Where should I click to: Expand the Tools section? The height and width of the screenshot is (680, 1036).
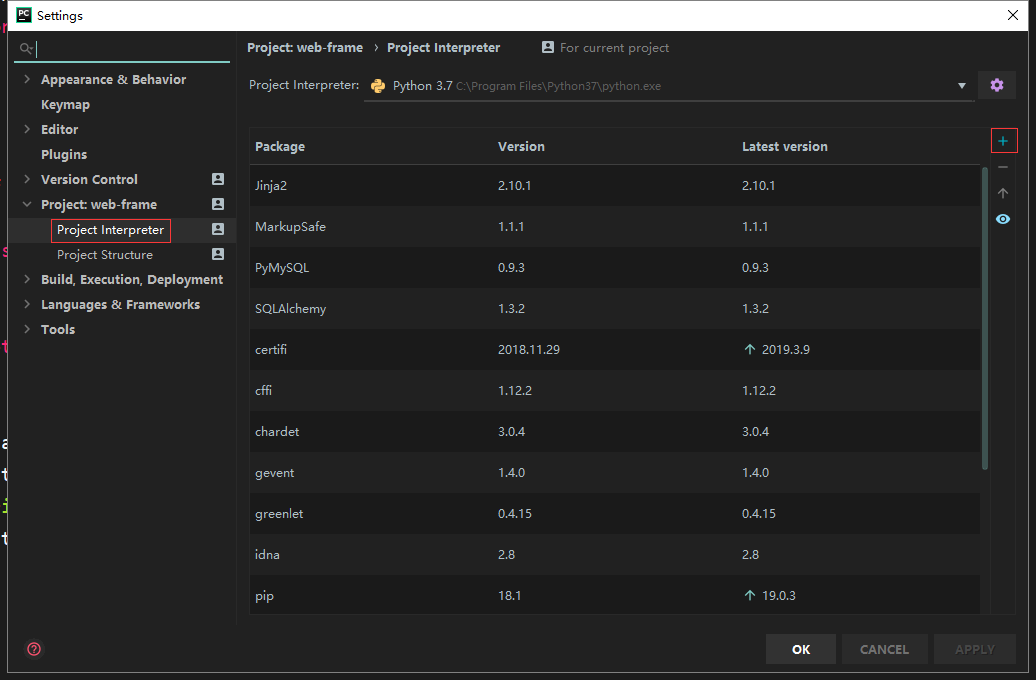(27, 329)
